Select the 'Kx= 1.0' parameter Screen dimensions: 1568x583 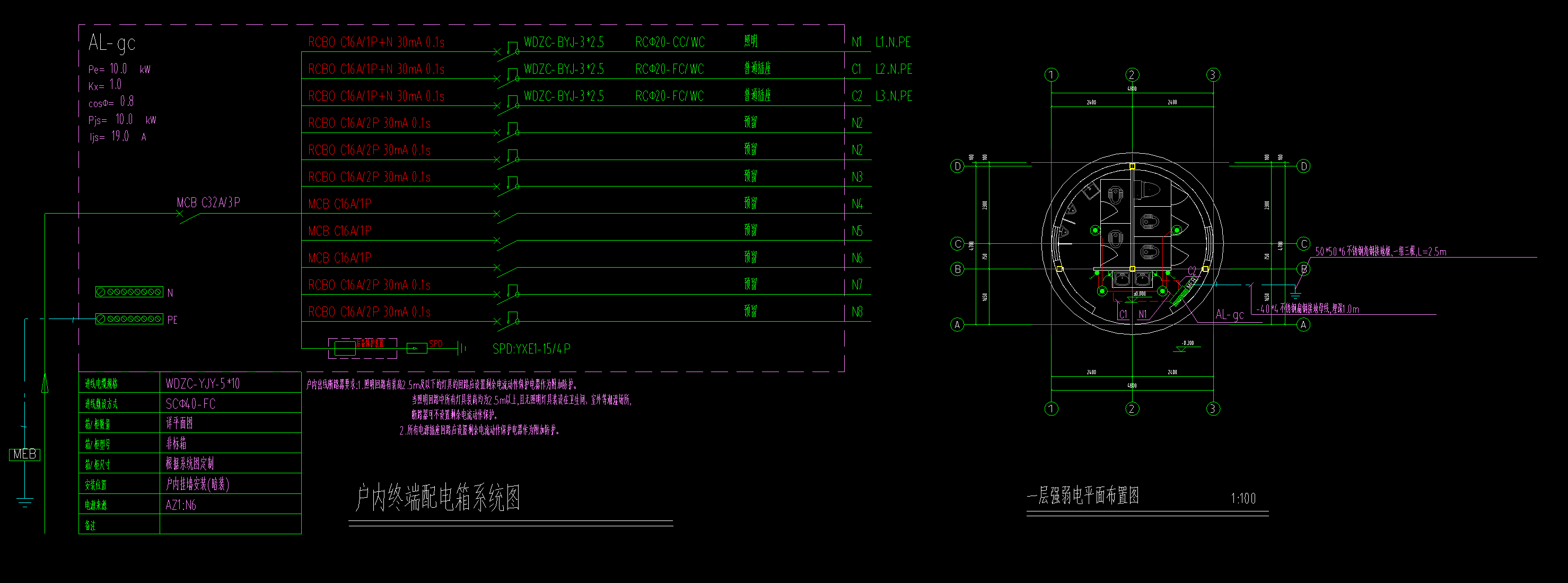click(104, 85)
